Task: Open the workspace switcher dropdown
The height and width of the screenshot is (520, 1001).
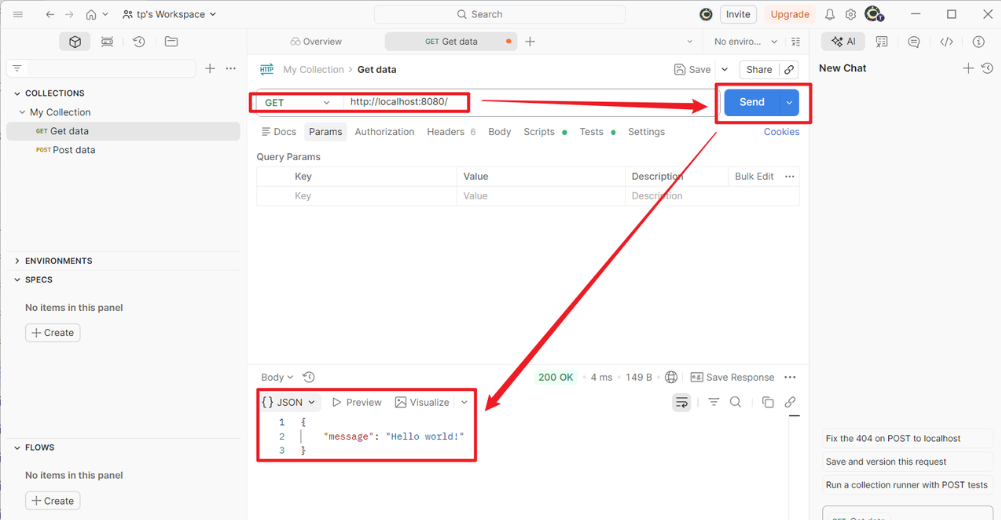Action: coord(169,14)
